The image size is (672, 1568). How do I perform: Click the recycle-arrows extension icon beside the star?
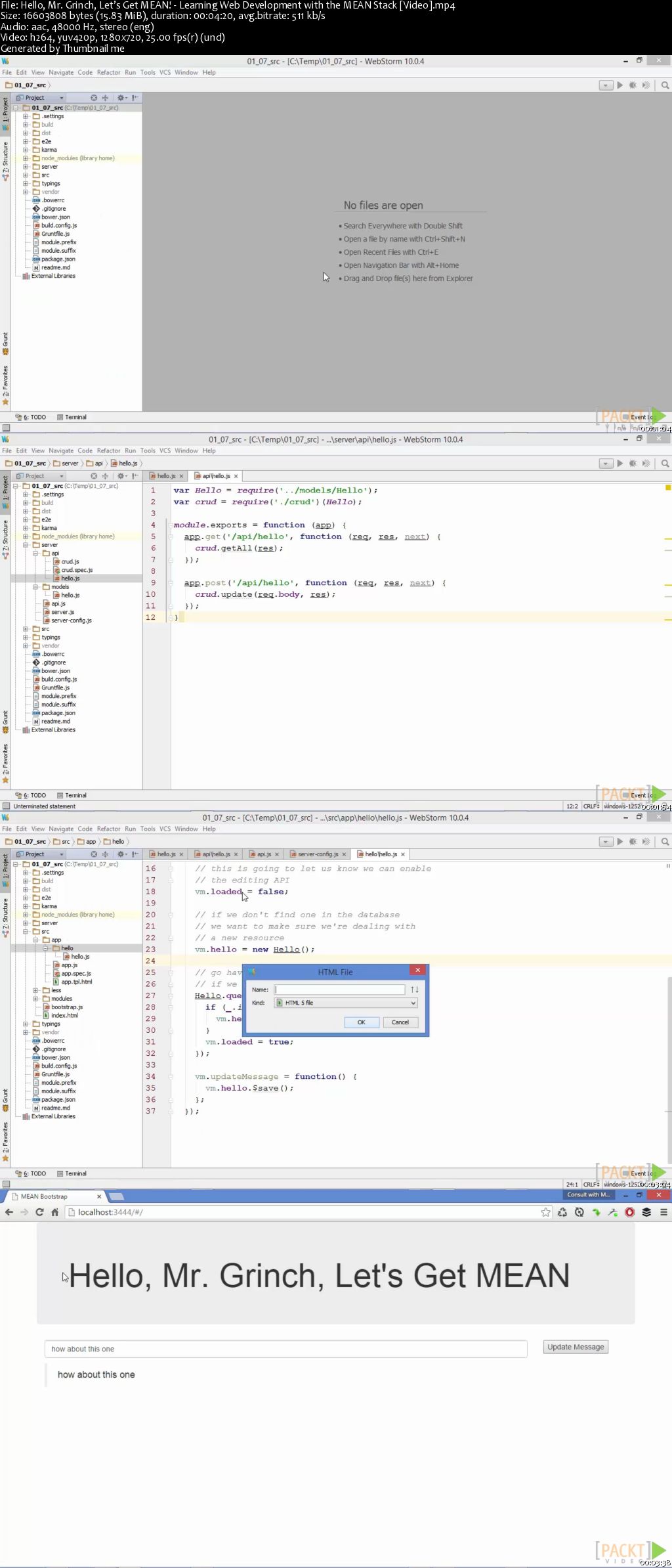point(562,1212)
